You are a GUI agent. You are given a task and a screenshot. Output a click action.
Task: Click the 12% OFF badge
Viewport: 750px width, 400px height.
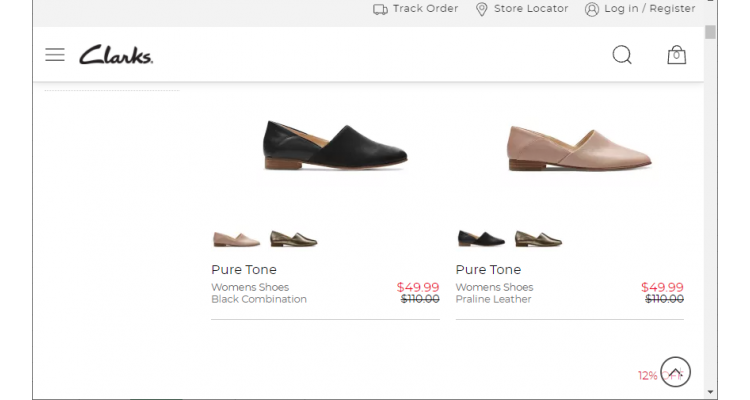[660, 376]
